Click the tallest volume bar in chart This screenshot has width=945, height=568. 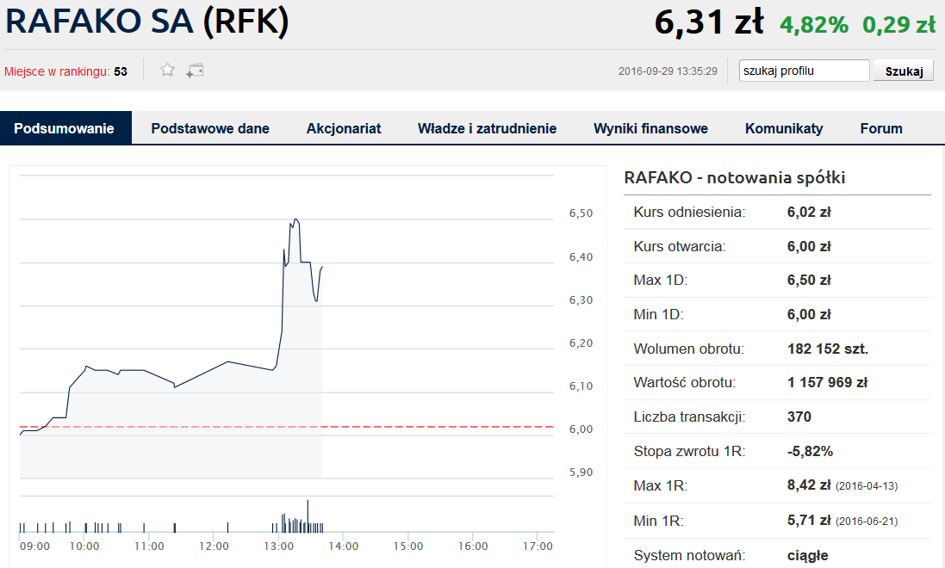[307, 516]
